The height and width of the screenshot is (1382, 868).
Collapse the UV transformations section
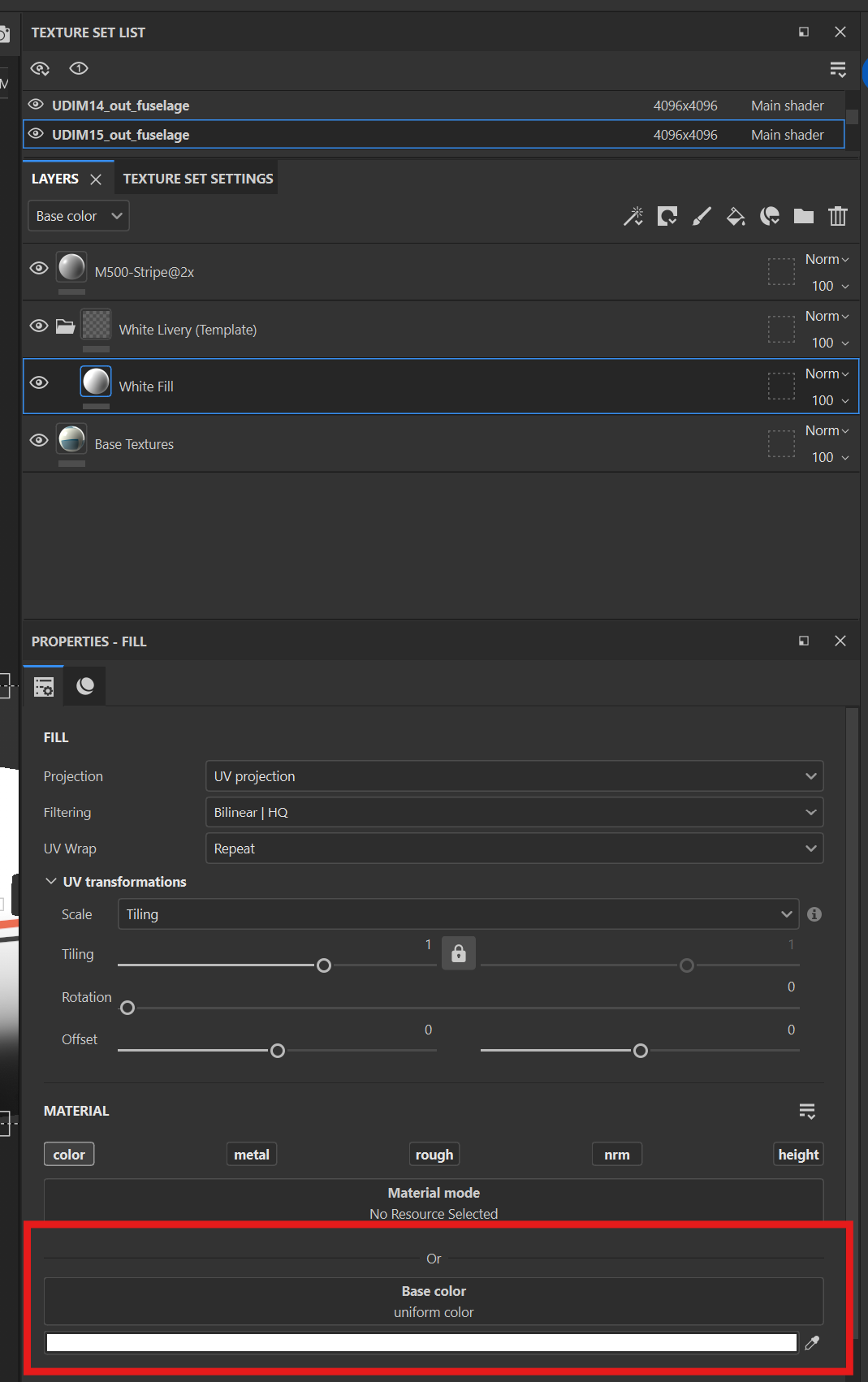click(51, 882)
